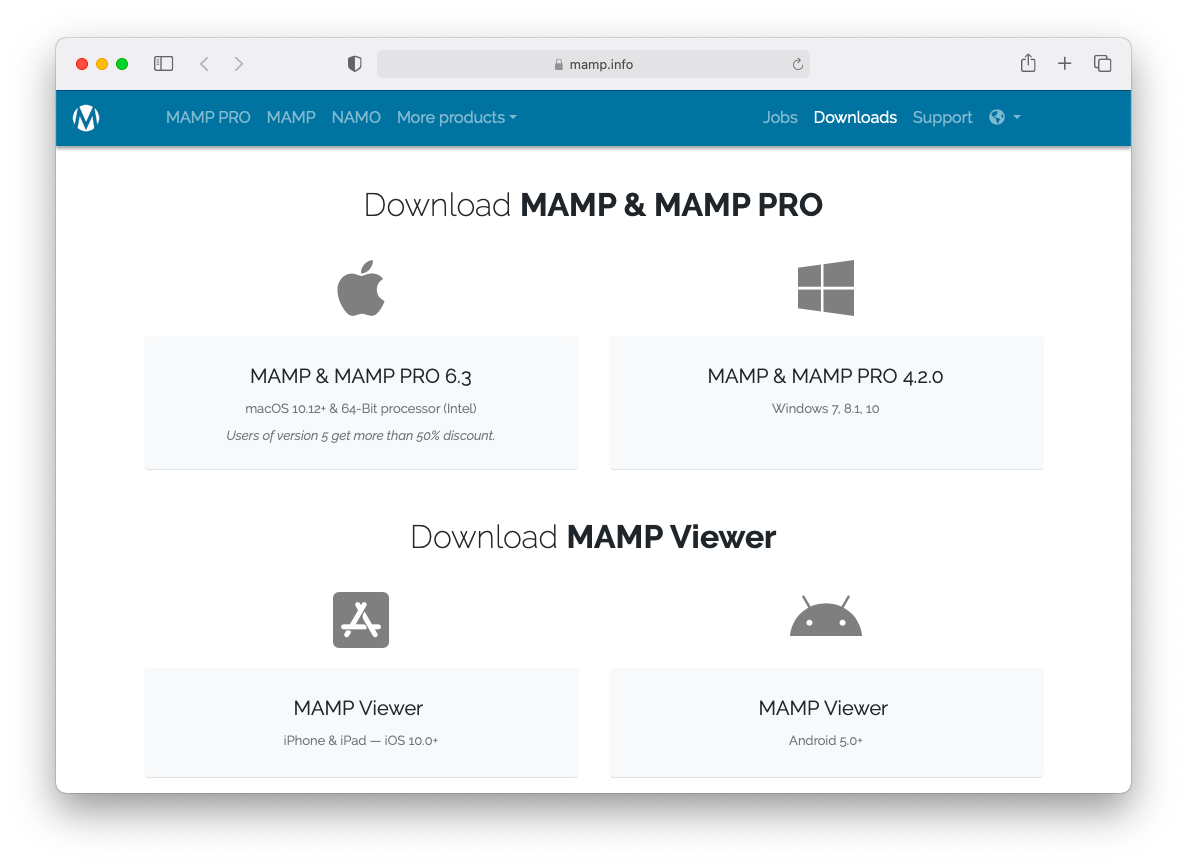The image size is (1187, 867).
Task: Go back with the left chevron
Action: pos(204,64)
